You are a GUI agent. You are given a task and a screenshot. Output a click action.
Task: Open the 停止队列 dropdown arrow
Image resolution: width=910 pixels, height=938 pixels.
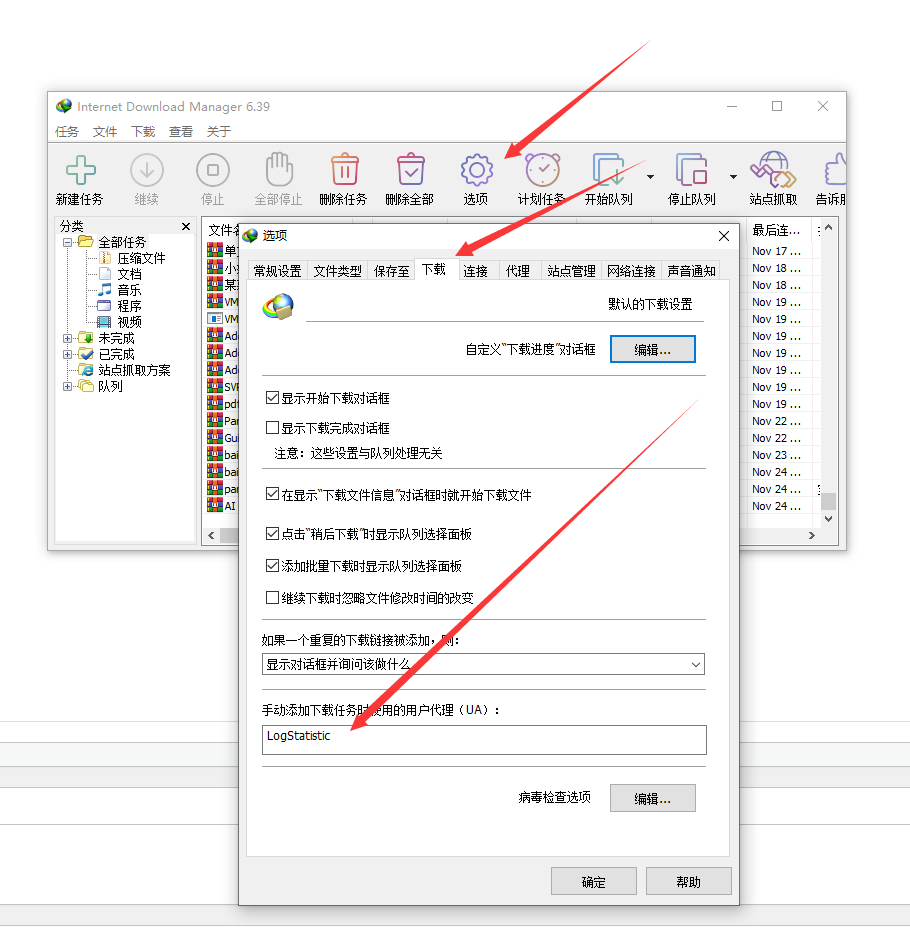click(x=734, y=177)
